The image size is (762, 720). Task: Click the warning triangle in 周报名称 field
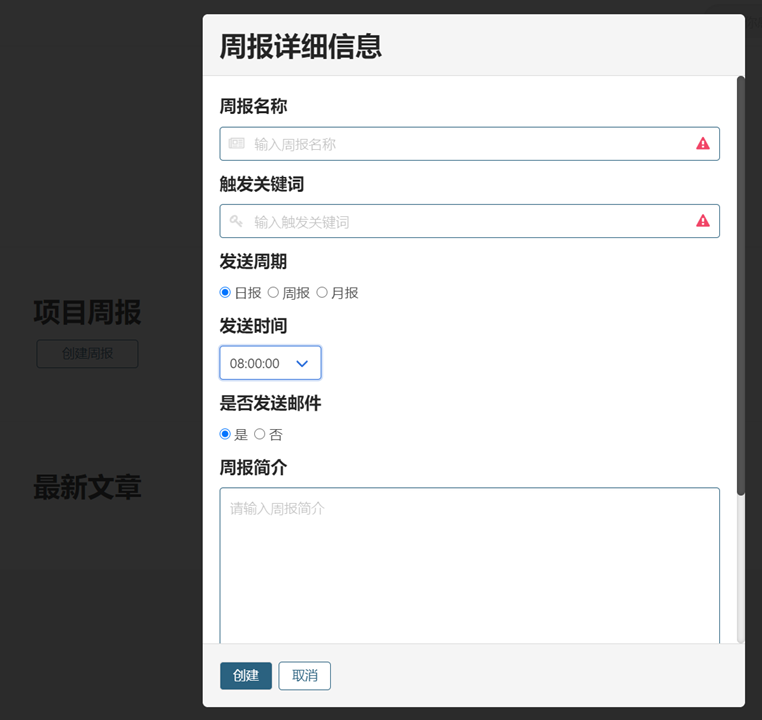click(x=703, y=144)
